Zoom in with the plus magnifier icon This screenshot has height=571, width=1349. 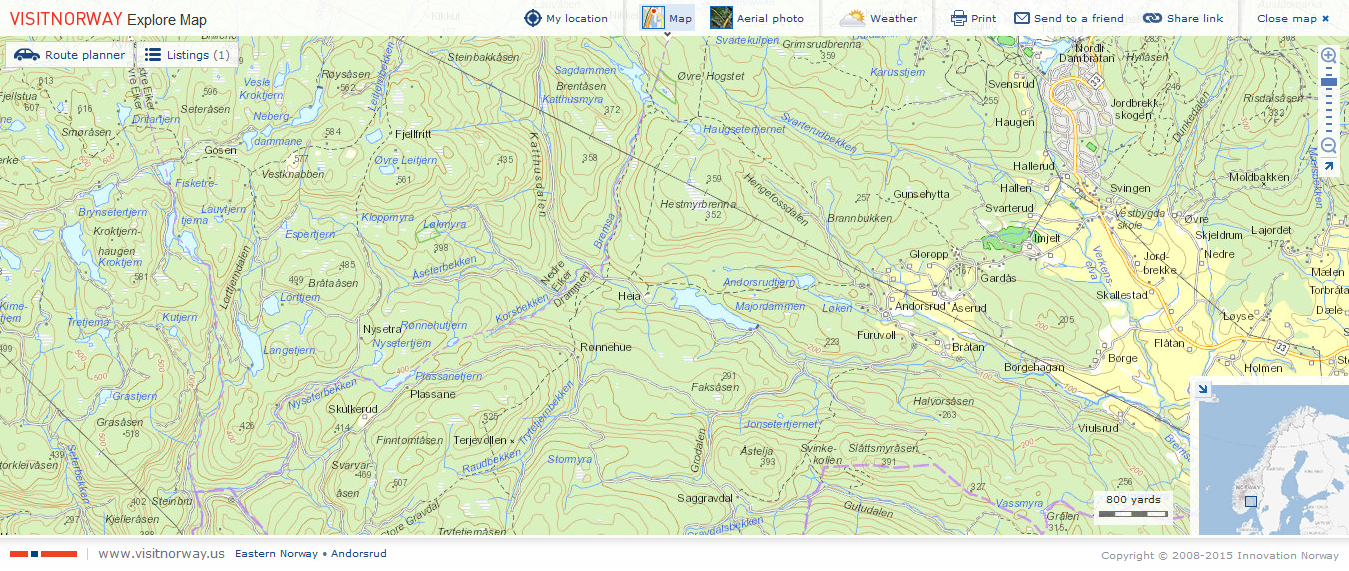1329,56
